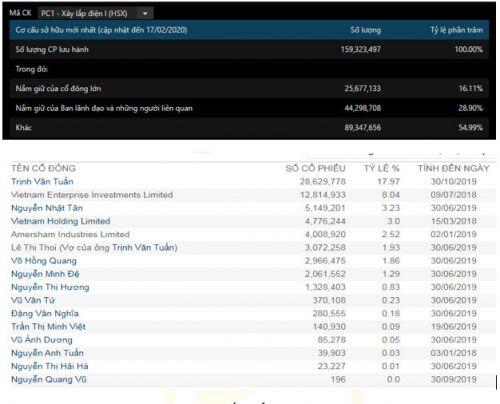Screen dimensions: 500x404
Task: Open shareholder Nguyễn Thị Hải Hà link
Action: click(50, 366)
